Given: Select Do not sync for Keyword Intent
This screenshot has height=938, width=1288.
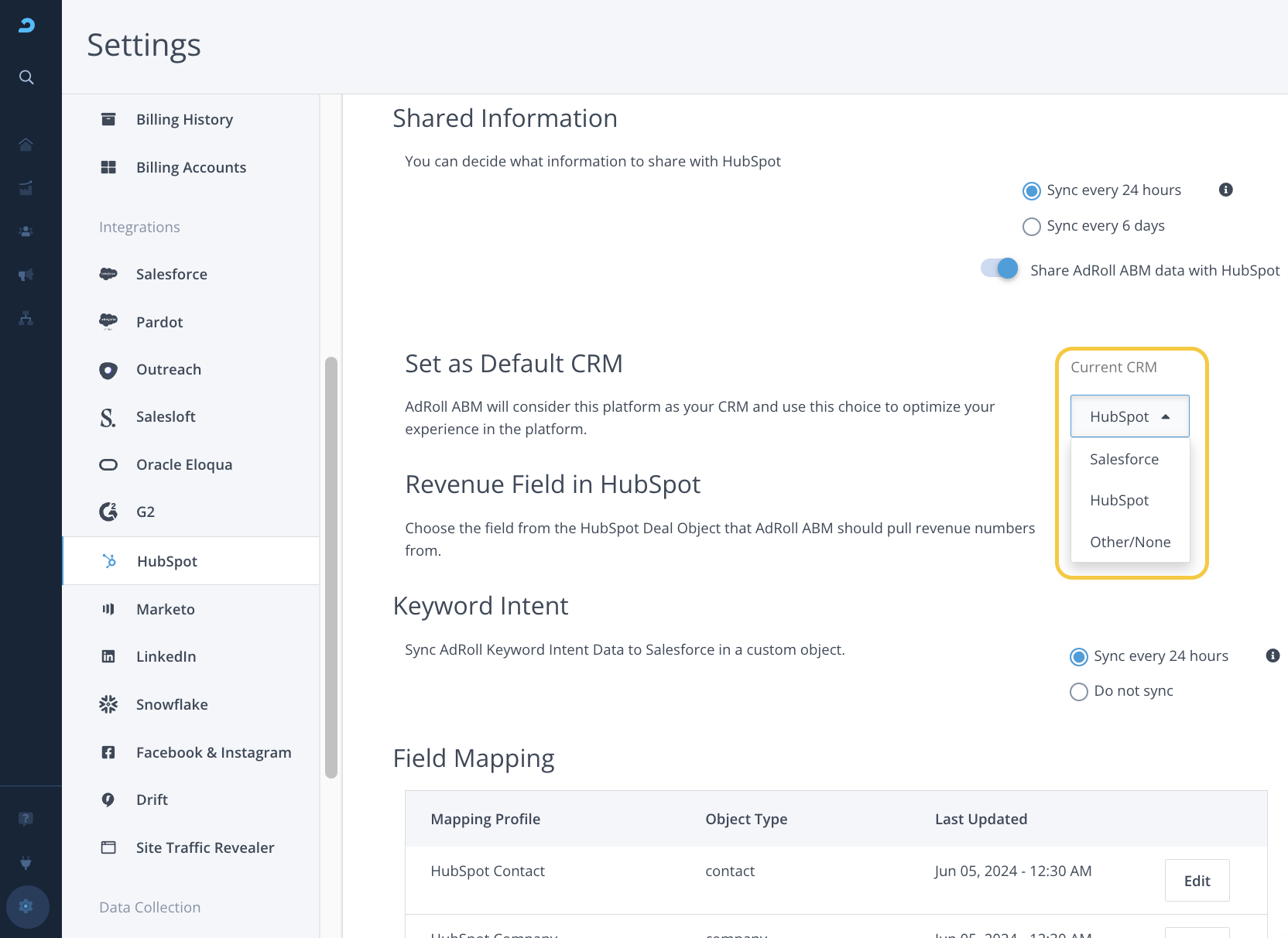Looking at the screenshot, I should coord(1078,691).
